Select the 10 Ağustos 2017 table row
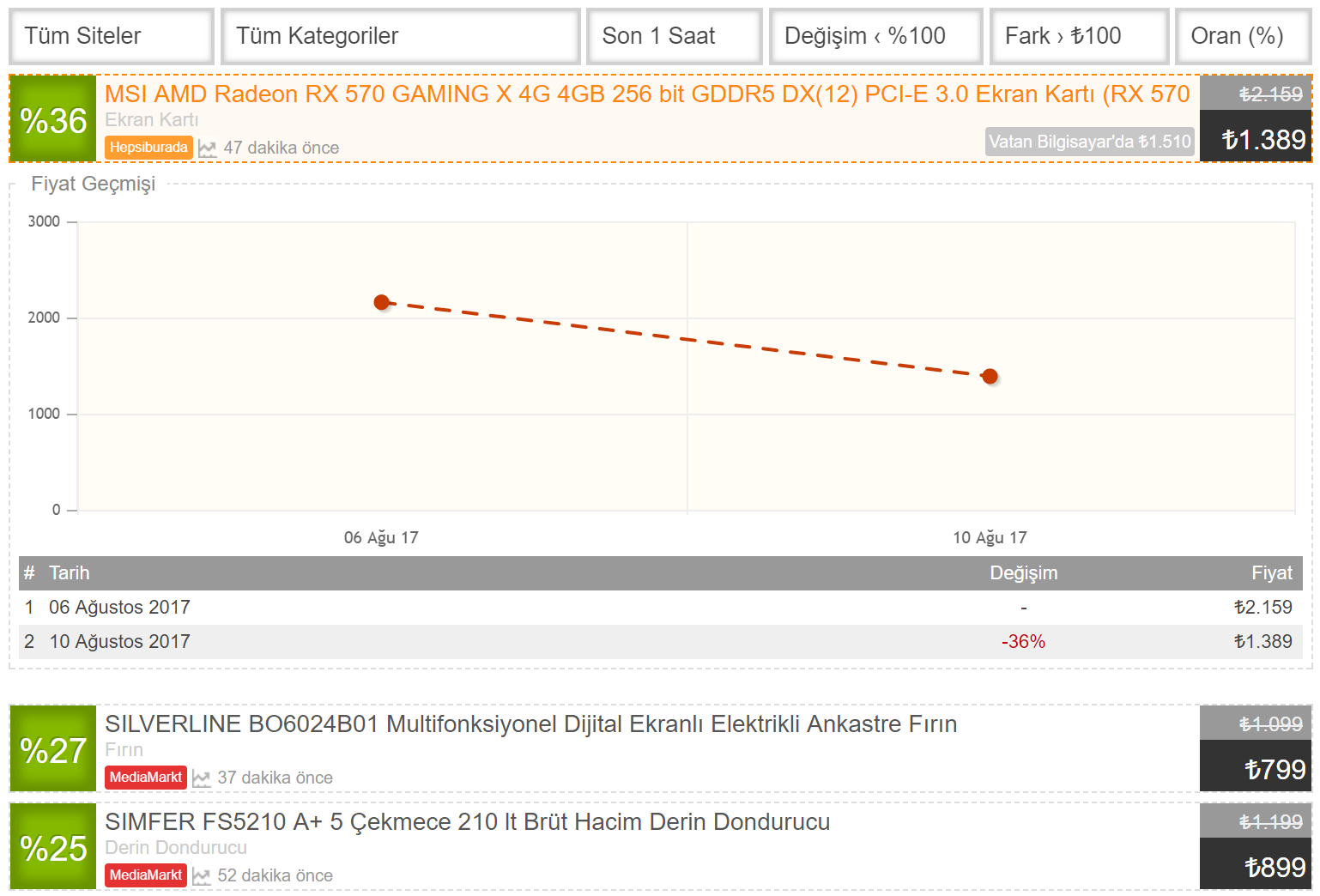This screenshot has height=896, width=1320. tap(661, 642)
